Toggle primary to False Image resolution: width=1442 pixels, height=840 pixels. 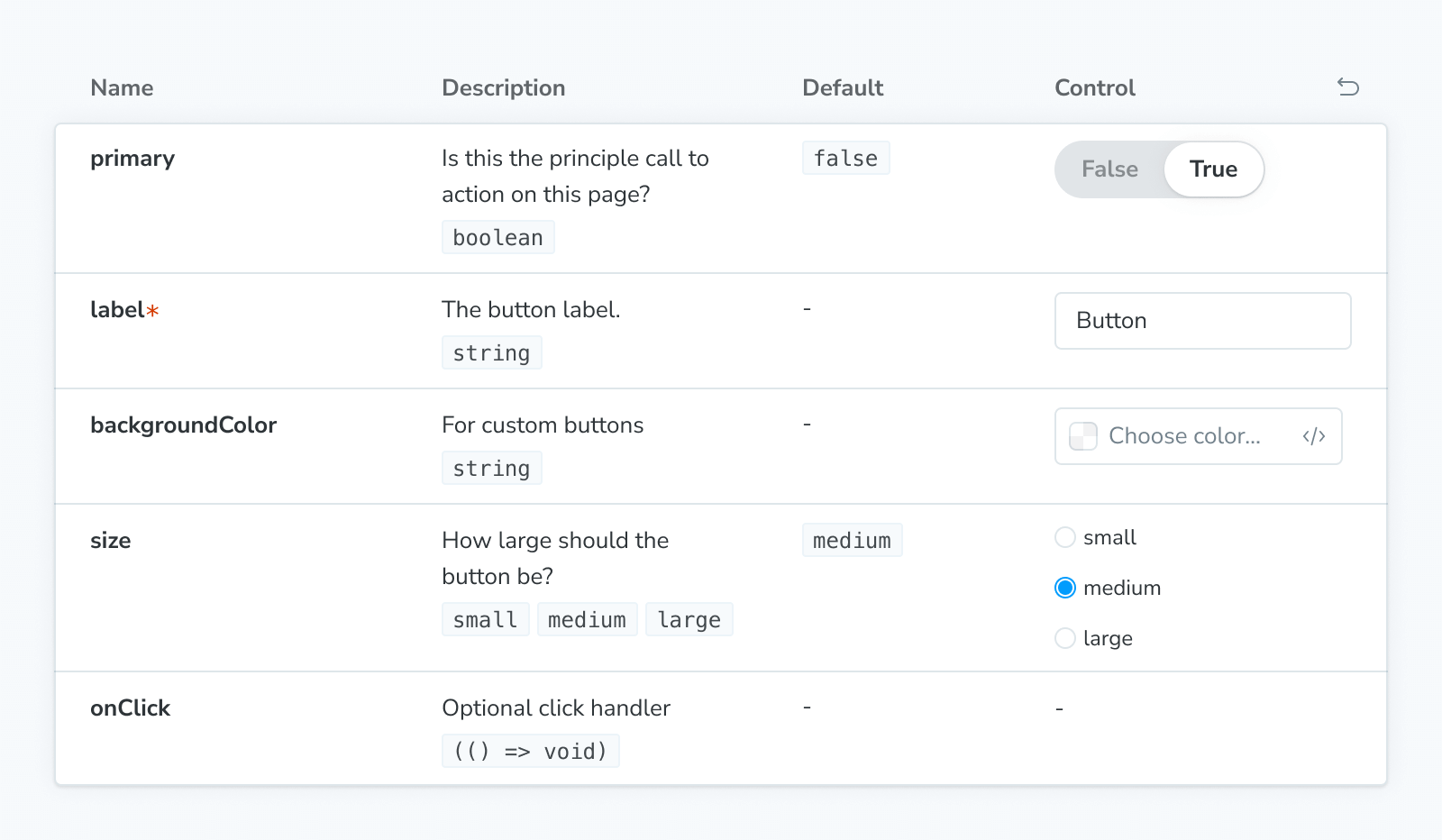(x=1109, y=169)
